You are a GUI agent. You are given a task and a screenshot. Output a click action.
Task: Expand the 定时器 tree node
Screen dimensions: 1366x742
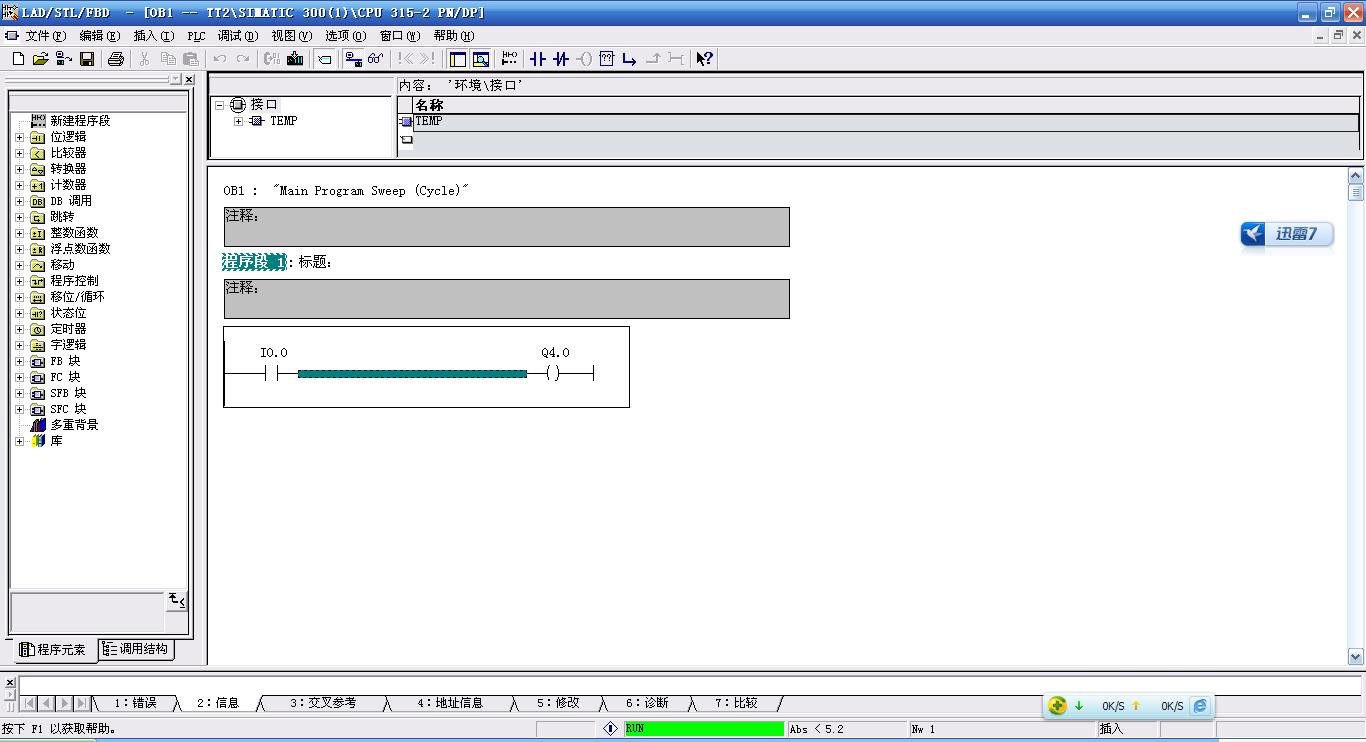pos(19,329)
